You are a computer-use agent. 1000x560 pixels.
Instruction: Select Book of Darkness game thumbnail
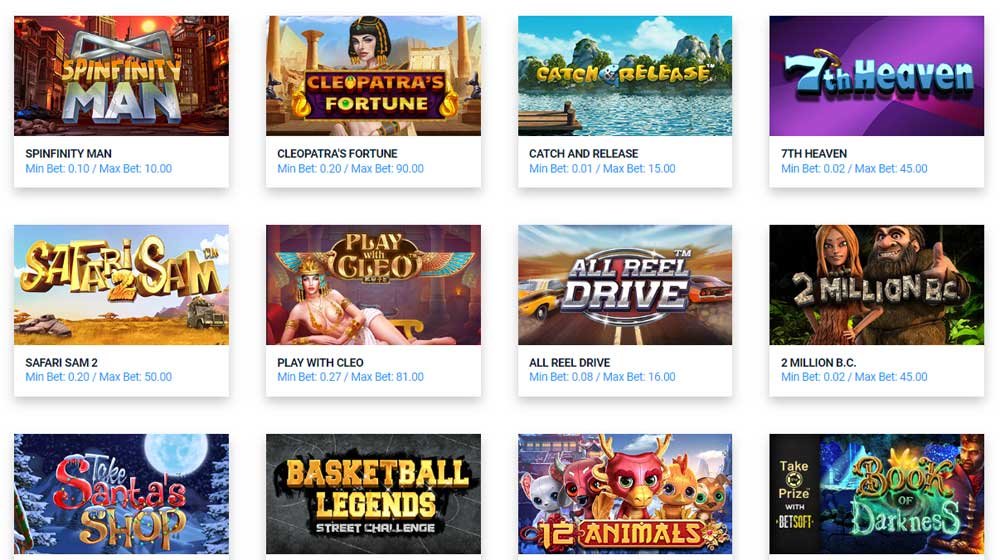876,494
